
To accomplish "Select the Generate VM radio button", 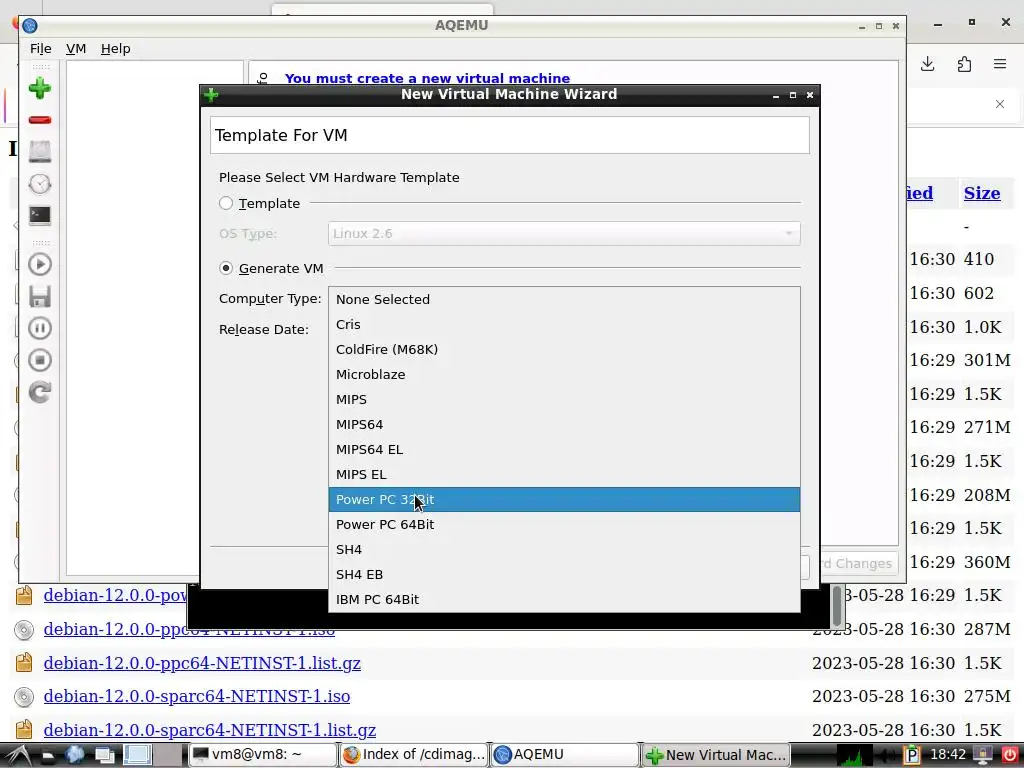I will click(226, 268).
